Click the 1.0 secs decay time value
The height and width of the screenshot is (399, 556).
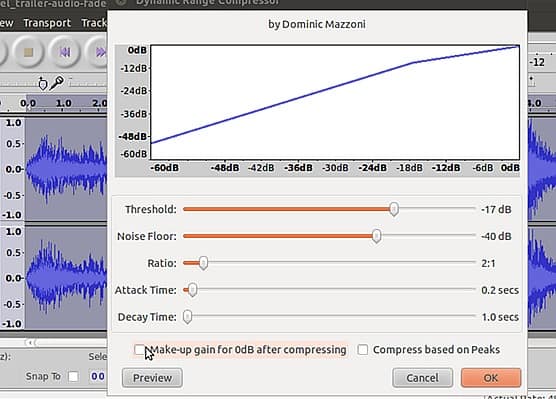click(x=500, y=317)
